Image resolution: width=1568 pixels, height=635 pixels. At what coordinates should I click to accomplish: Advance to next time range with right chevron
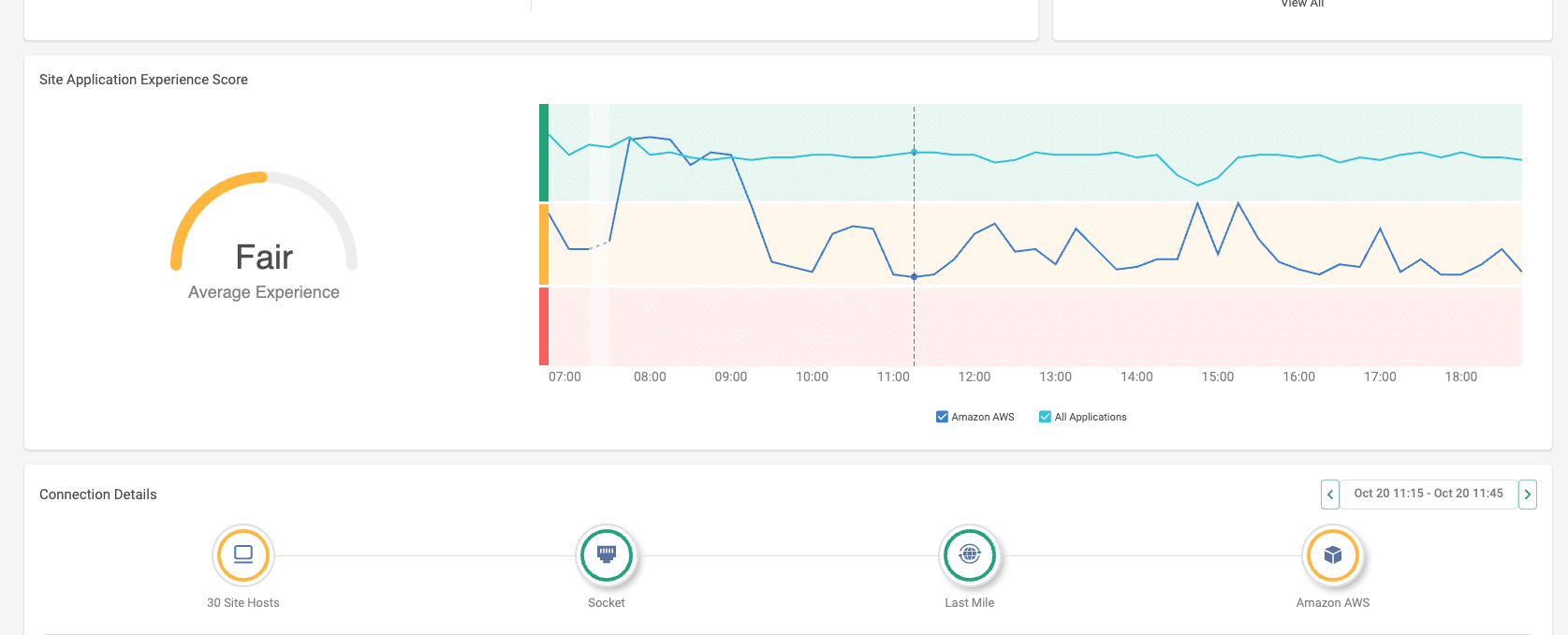coord(1528,494)
